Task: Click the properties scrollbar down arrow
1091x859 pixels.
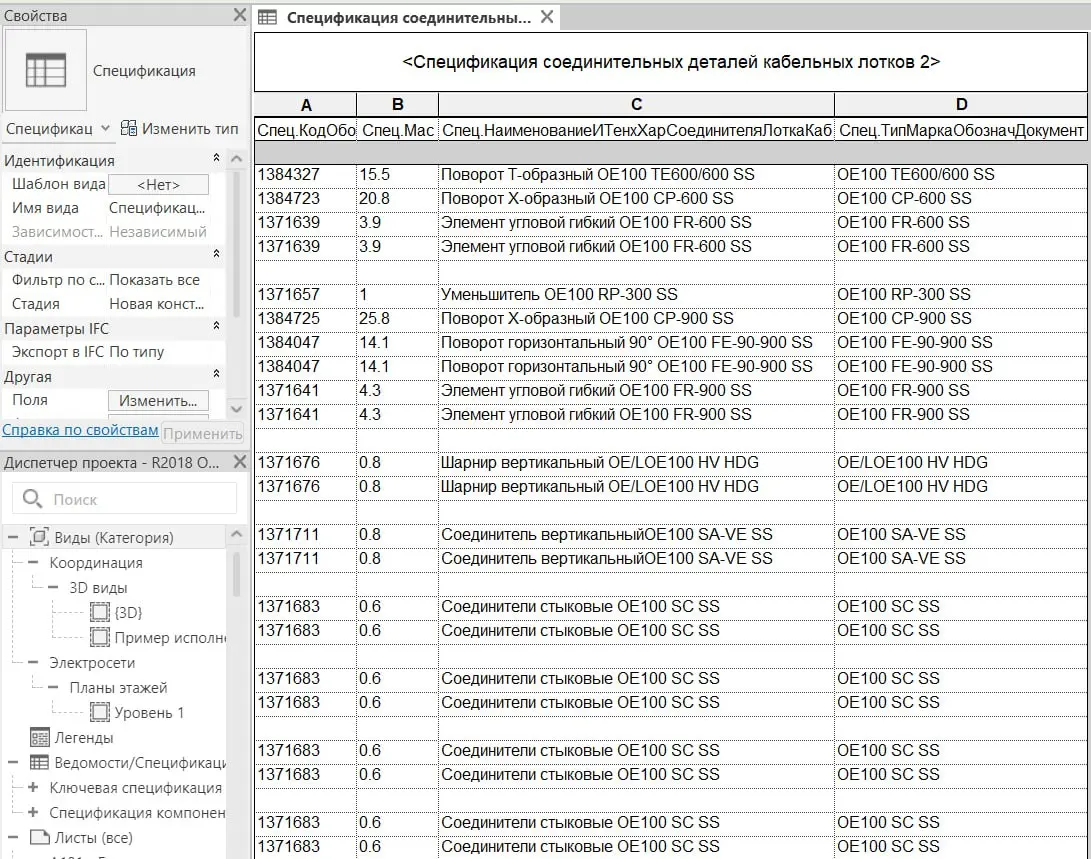Action: click(x=237, y=409)
